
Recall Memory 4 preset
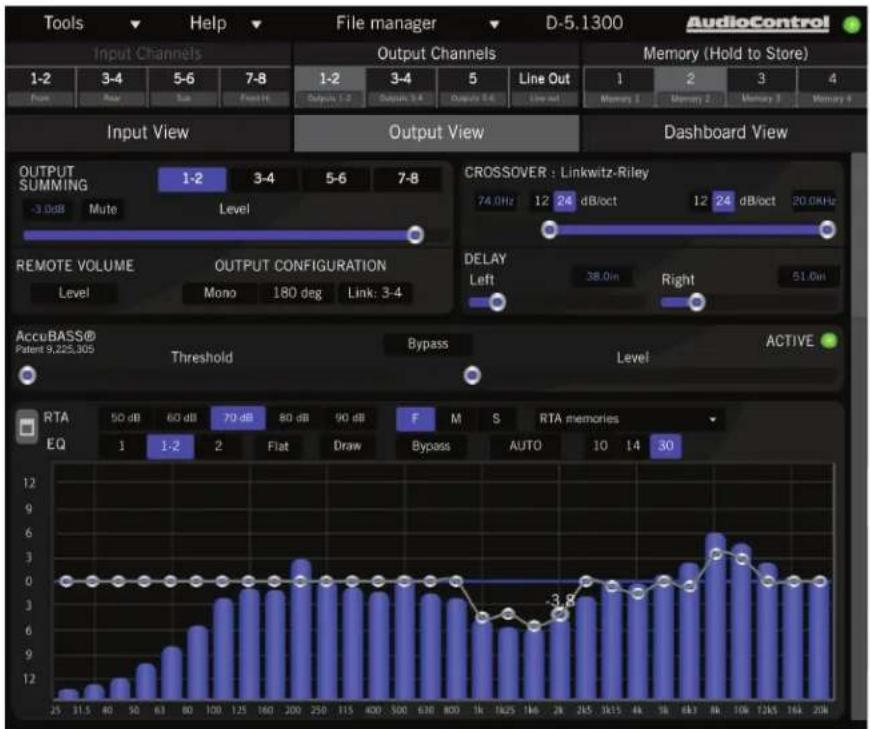pyautogui.click(x=832, y=86)
